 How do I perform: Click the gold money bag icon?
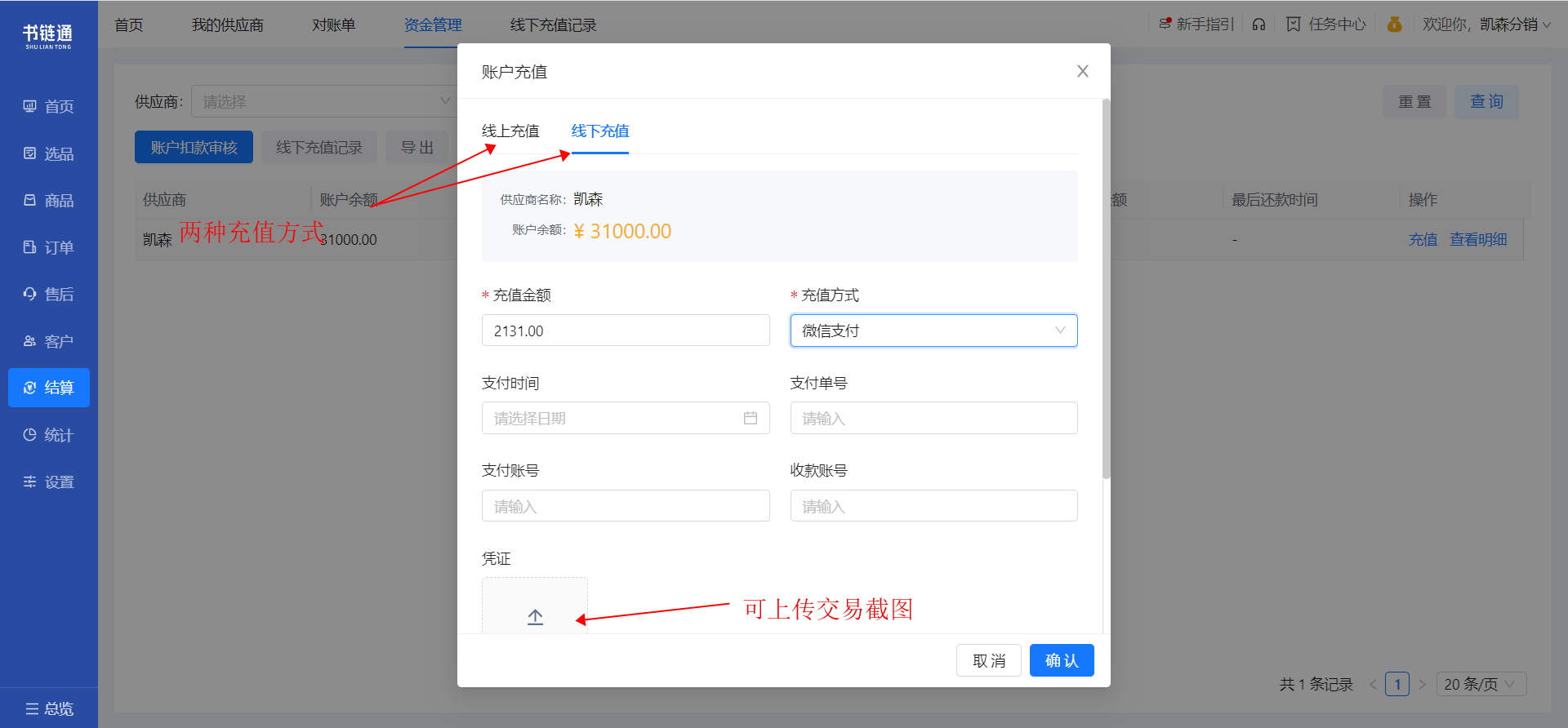pyautogui.click(x=1394, y=24)
